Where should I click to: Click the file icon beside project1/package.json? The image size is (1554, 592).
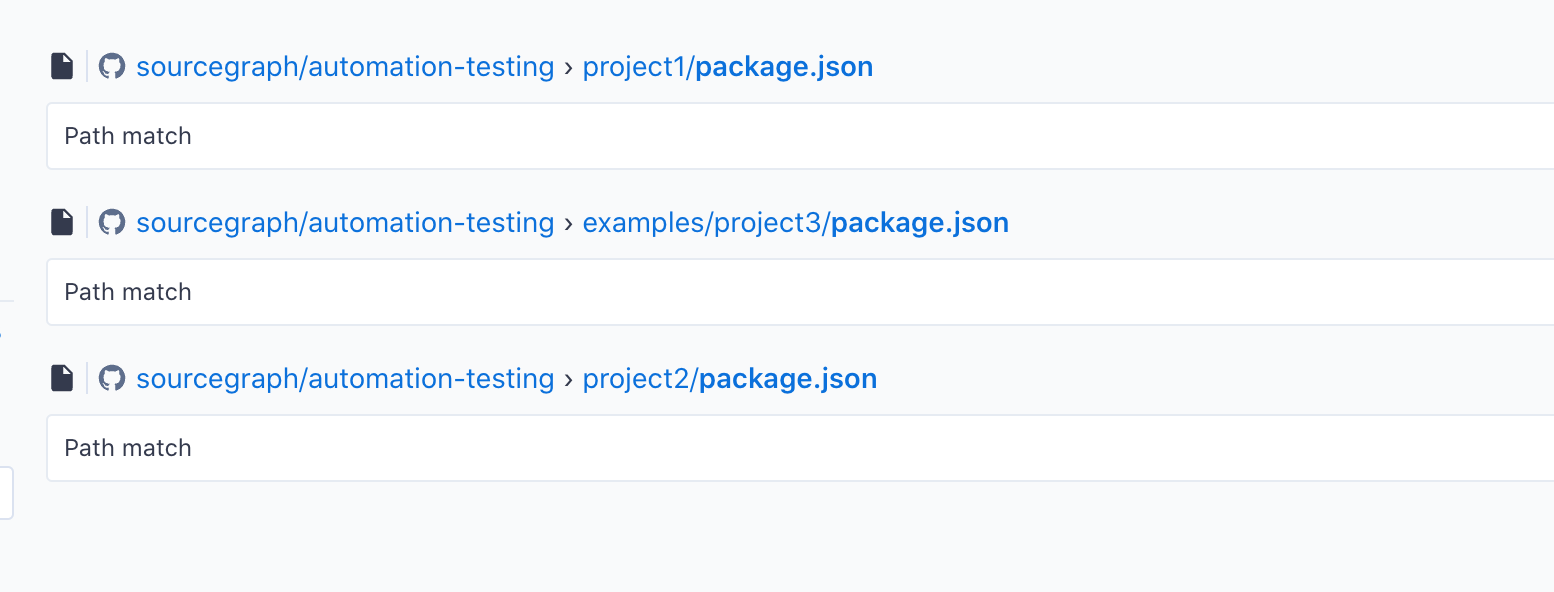pos(62,67)
